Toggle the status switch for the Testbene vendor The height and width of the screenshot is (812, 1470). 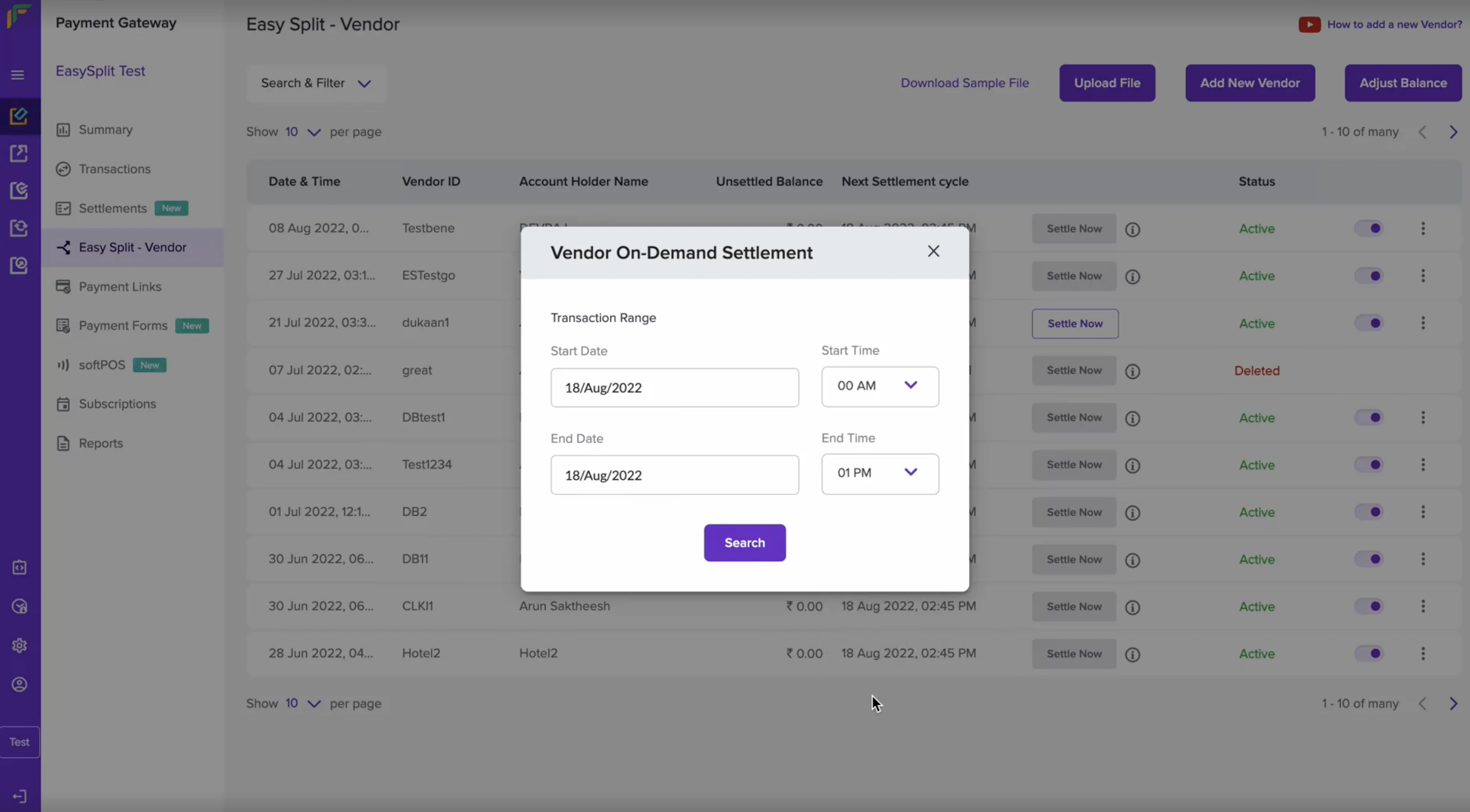(1369, 229)
